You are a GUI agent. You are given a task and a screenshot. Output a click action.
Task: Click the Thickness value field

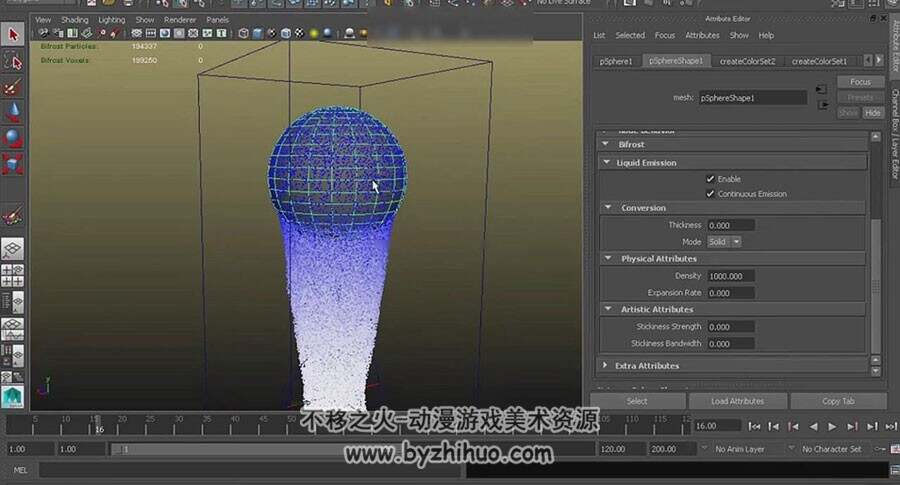point(731,225)
